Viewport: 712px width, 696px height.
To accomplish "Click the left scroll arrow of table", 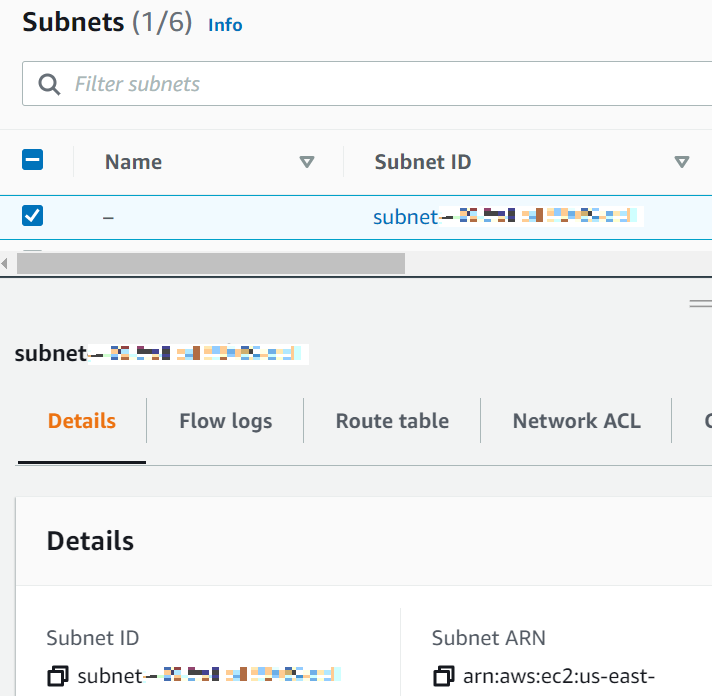I will 7,263.
